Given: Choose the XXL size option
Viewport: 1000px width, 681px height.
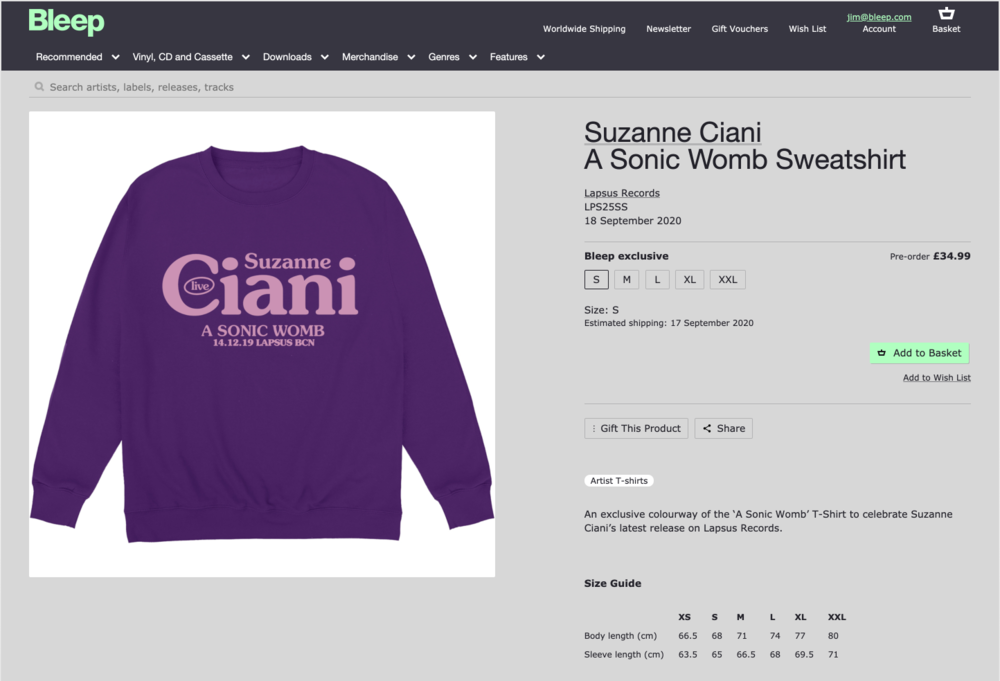Looking at the screenshot, I should (x=728, y=280).
